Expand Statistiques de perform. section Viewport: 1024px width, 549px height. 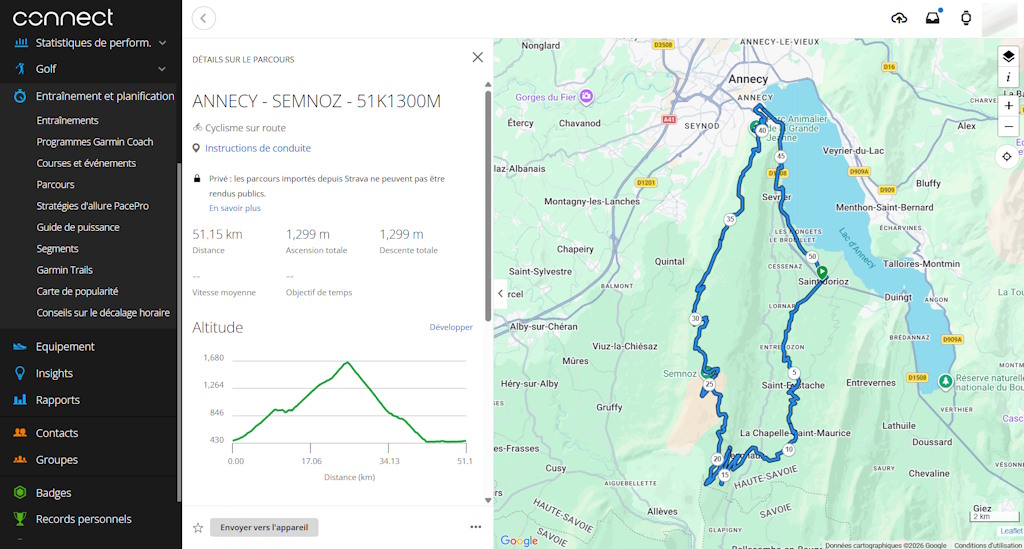click(x=162, y=43)
